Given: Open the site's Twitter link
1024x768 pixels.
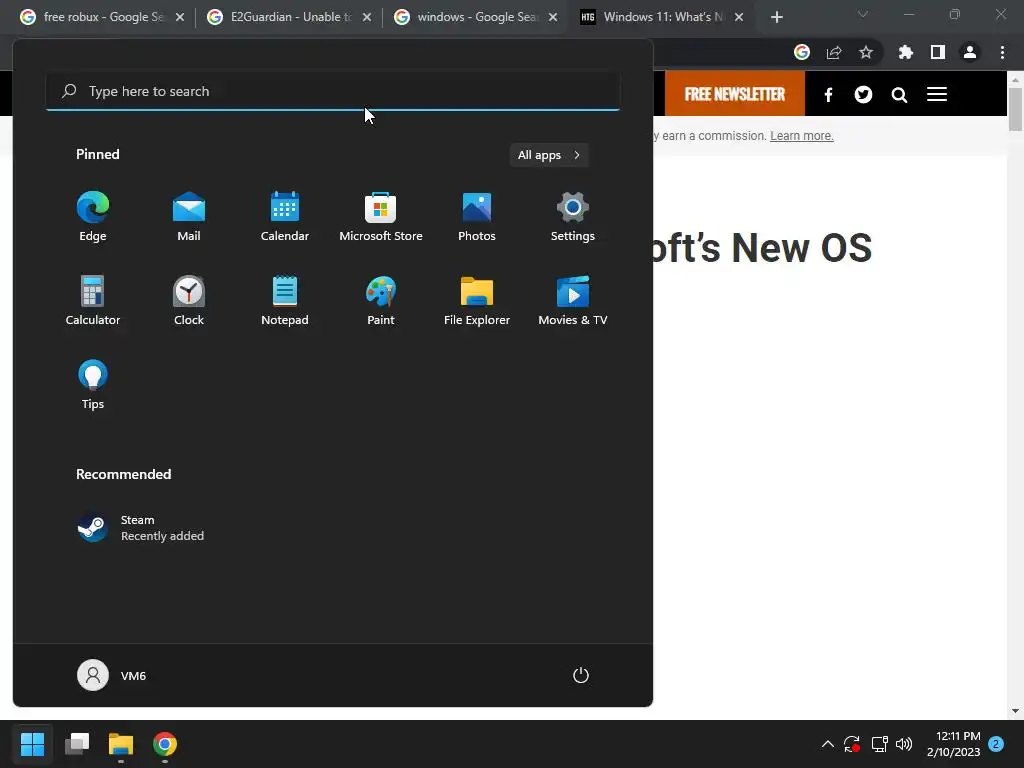Looking at the screenshot, I should point(863,95).
